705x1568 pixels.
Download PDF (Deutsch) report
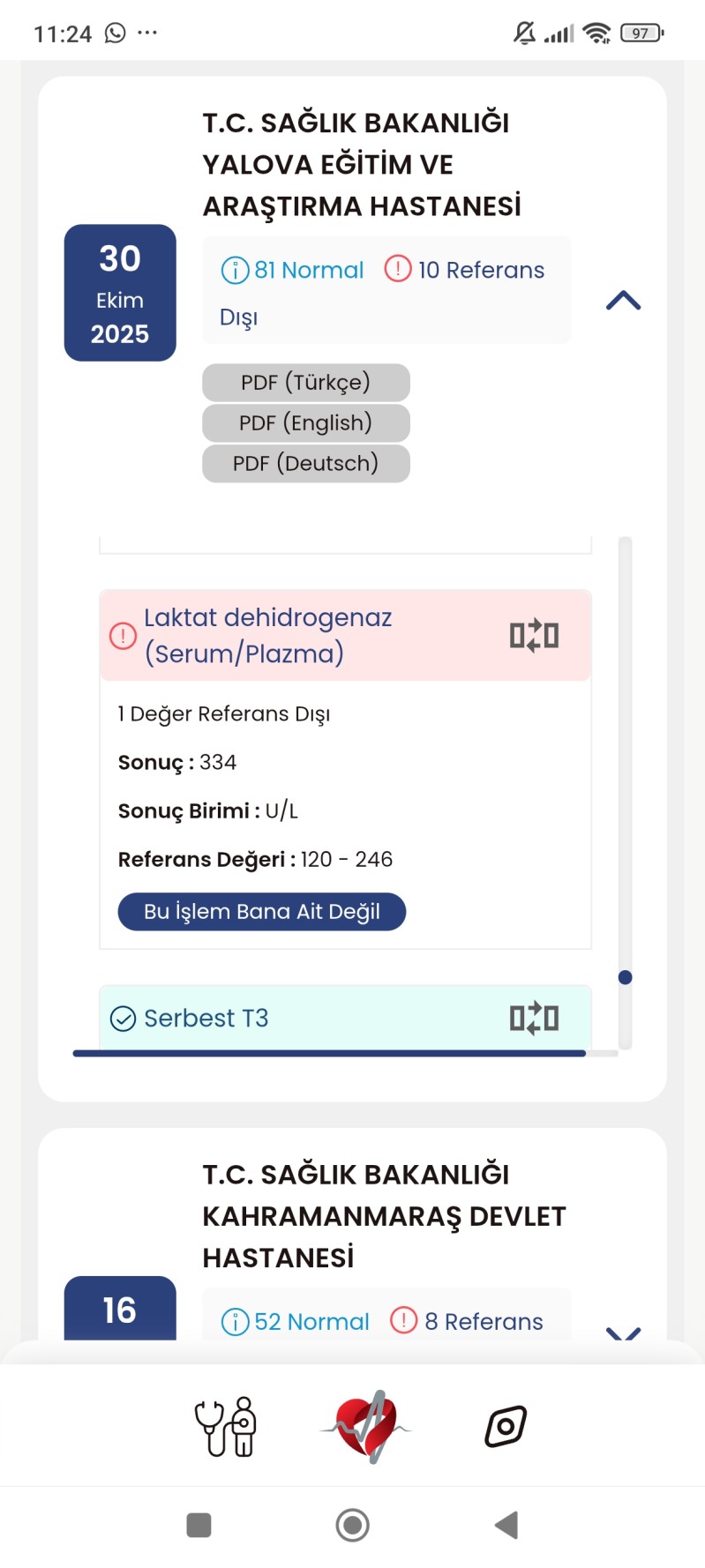tap(306, 464)
